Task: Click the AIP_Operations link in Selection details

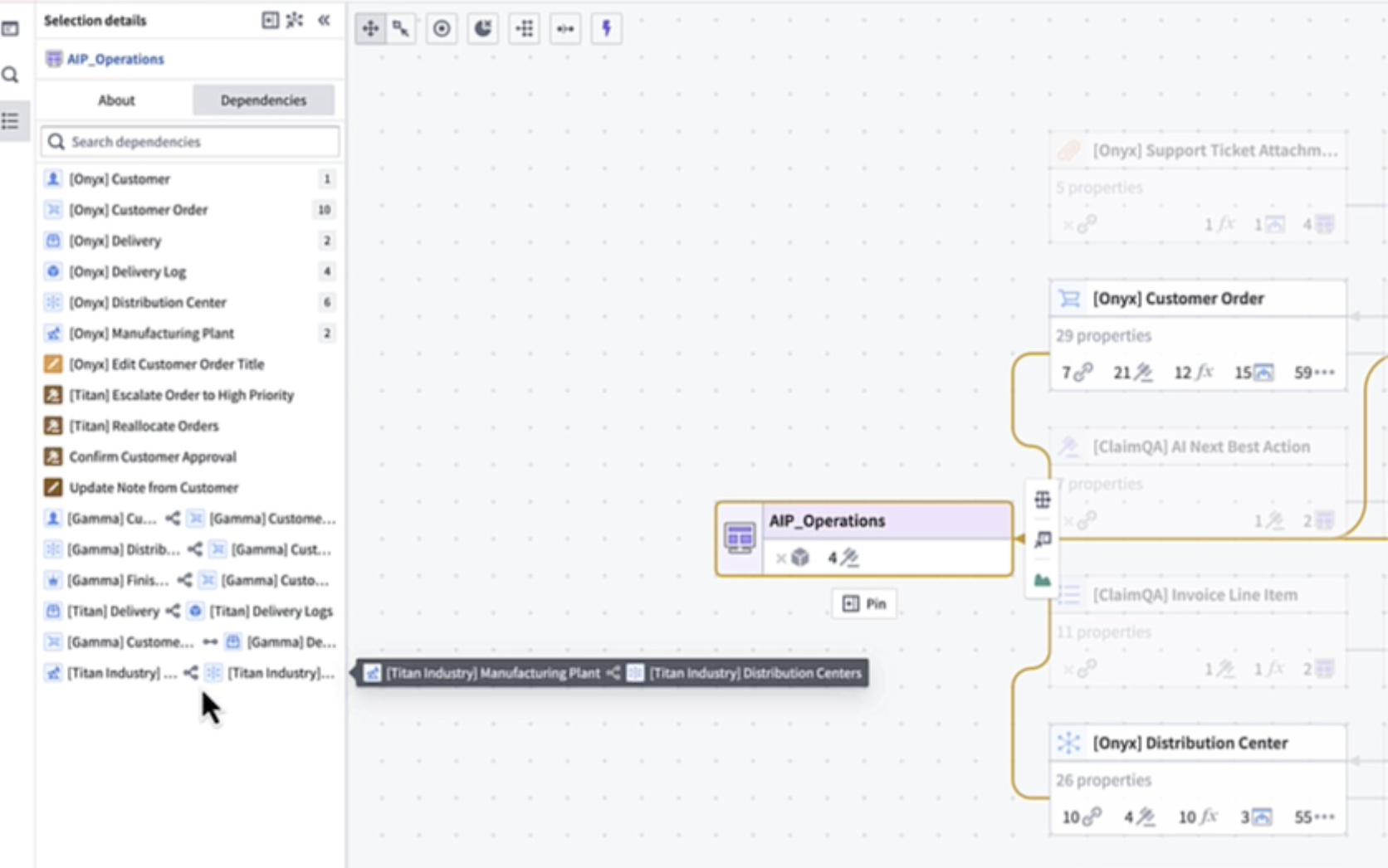Action: (x=115, y=59)
